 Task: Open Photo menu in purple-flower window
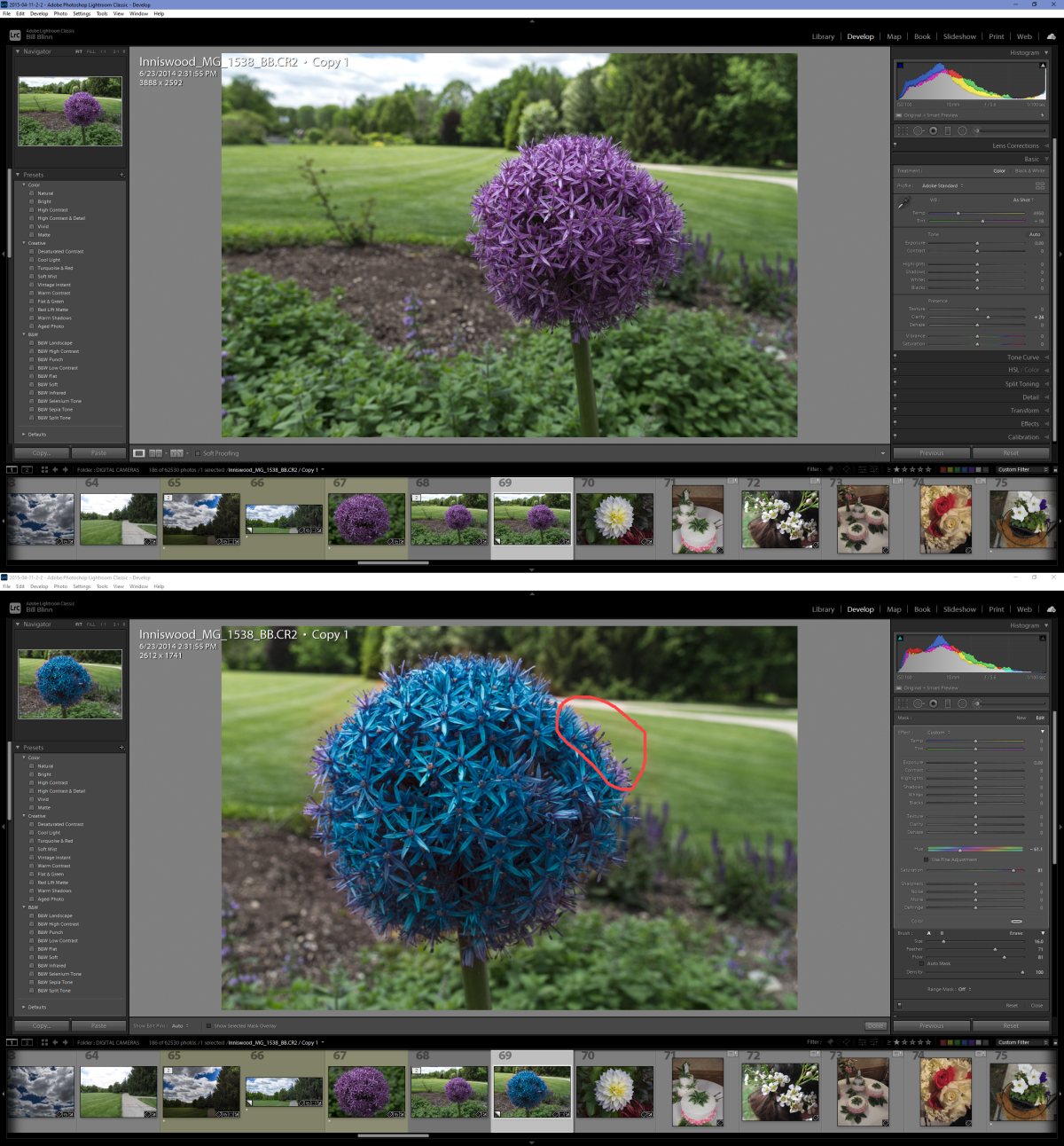pyautogui.click(x=60, y=13)
